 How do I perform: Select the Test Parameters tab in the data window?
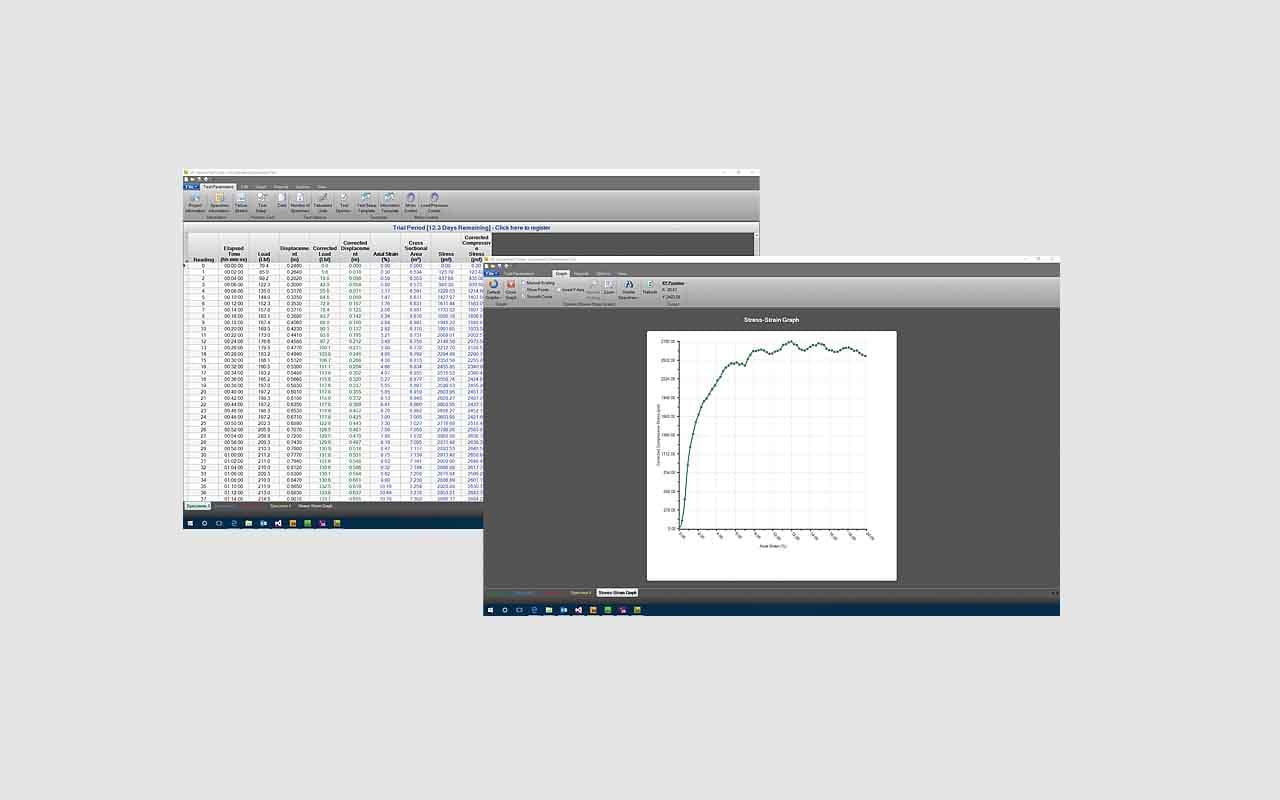coord(218,187)
